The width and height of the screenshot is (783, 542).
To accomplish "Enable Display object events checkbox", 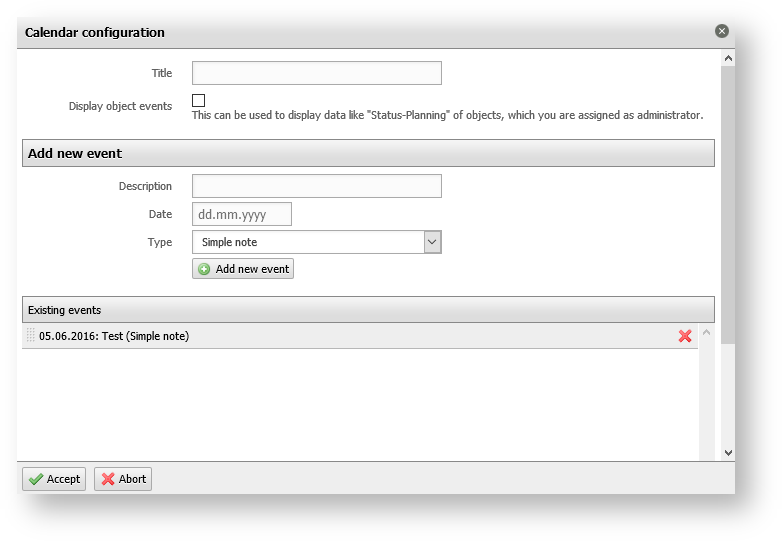I will click(x=199, y=100).
